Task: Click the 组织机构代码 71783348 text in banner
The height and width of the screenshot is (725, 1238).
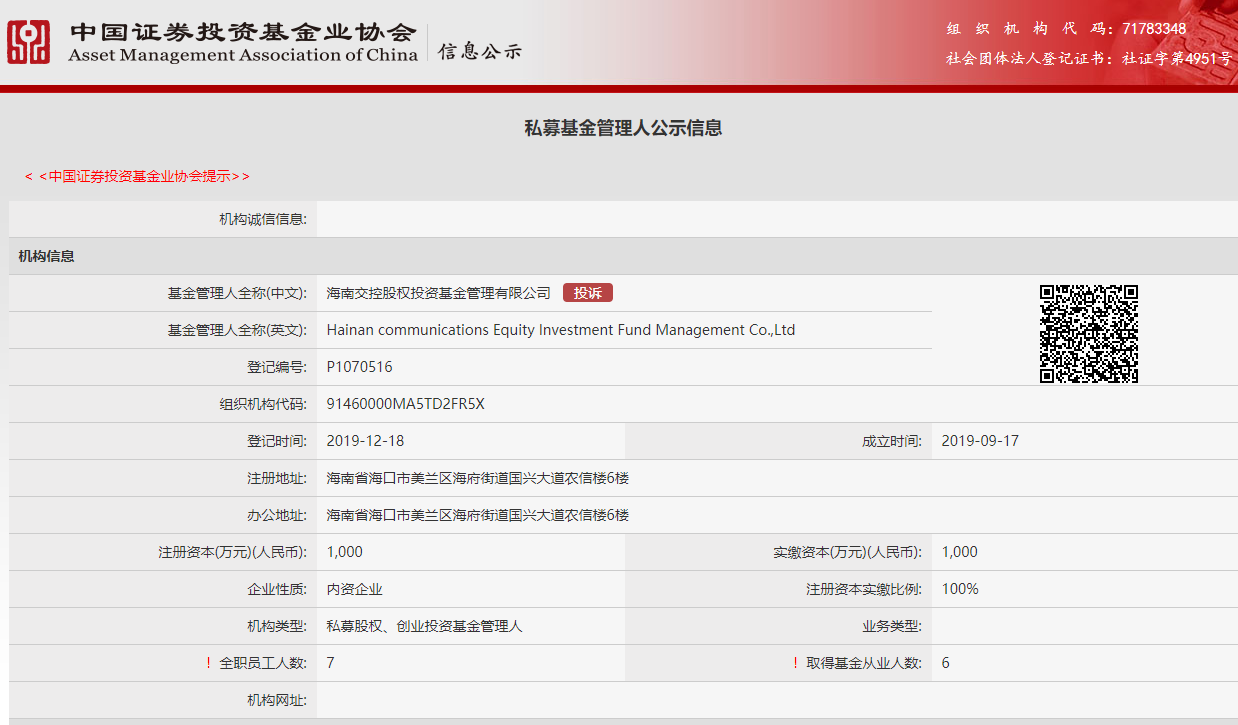Action: (1066, 29)
